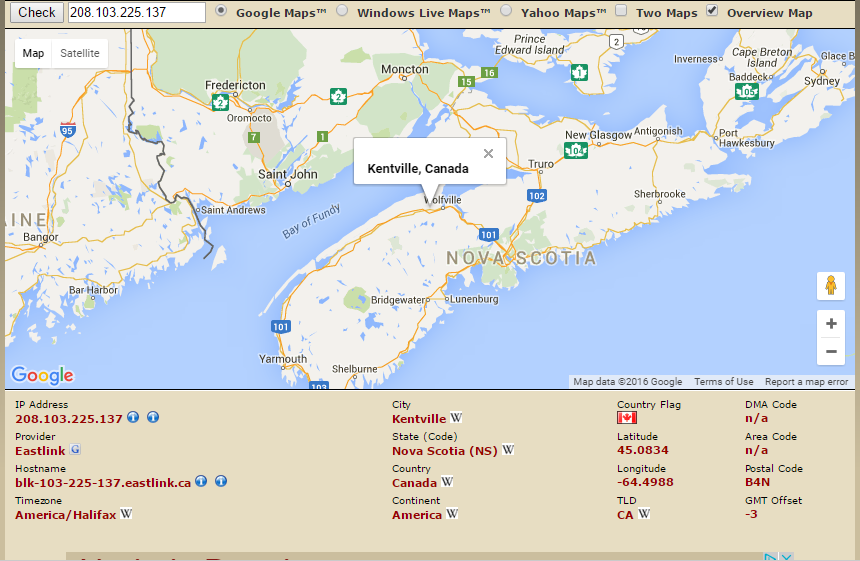Close the Kentville, Canada info popup

pyautogui.click(x=488, y=154)
